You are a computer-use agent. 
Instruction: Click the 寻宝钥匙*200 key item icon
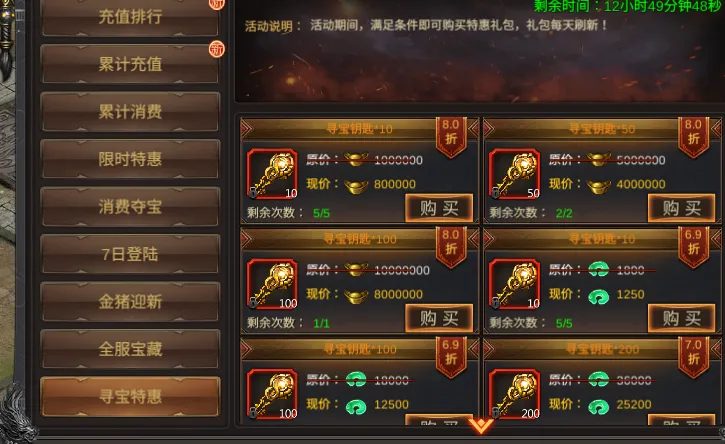(x=515, y=394)
